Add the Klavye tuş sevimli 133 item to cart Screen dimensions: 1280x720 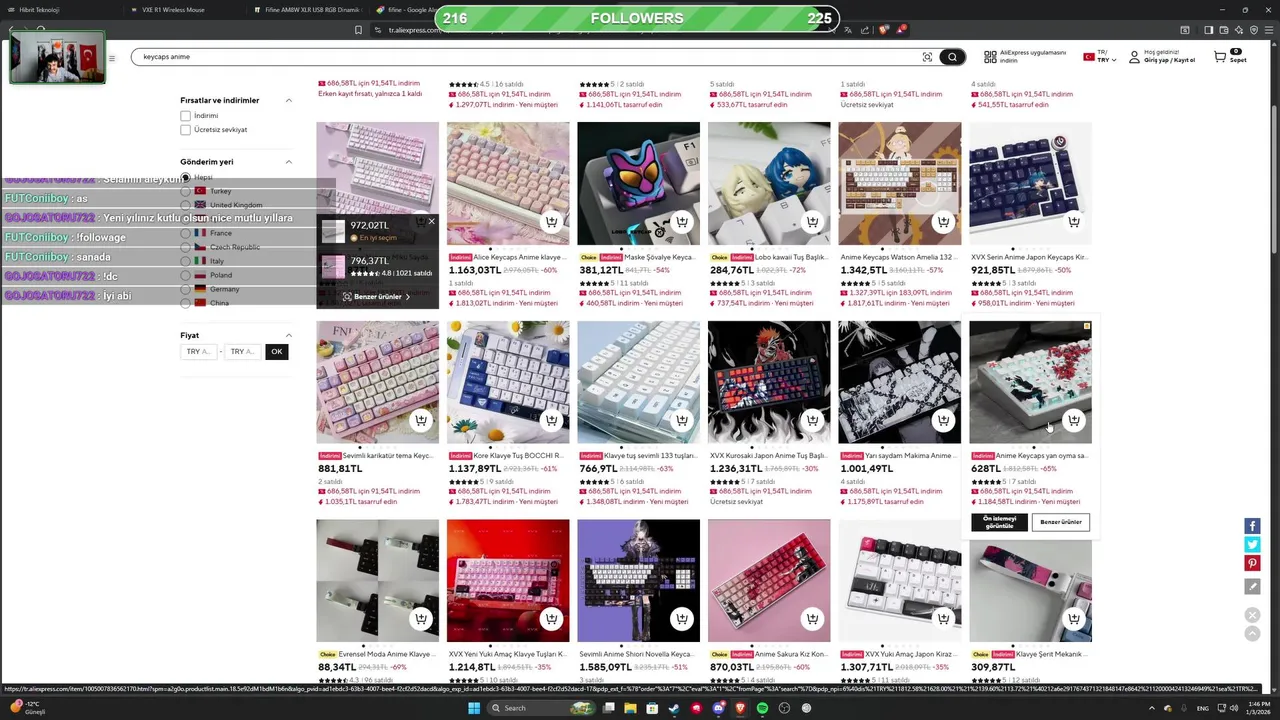[x=682, y=421]
